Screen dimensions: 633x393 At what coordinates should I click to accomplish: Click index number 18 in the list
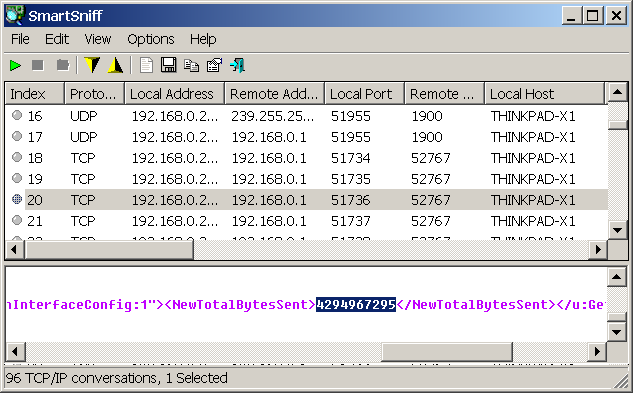pyautogui.click(x=35, y=158)
